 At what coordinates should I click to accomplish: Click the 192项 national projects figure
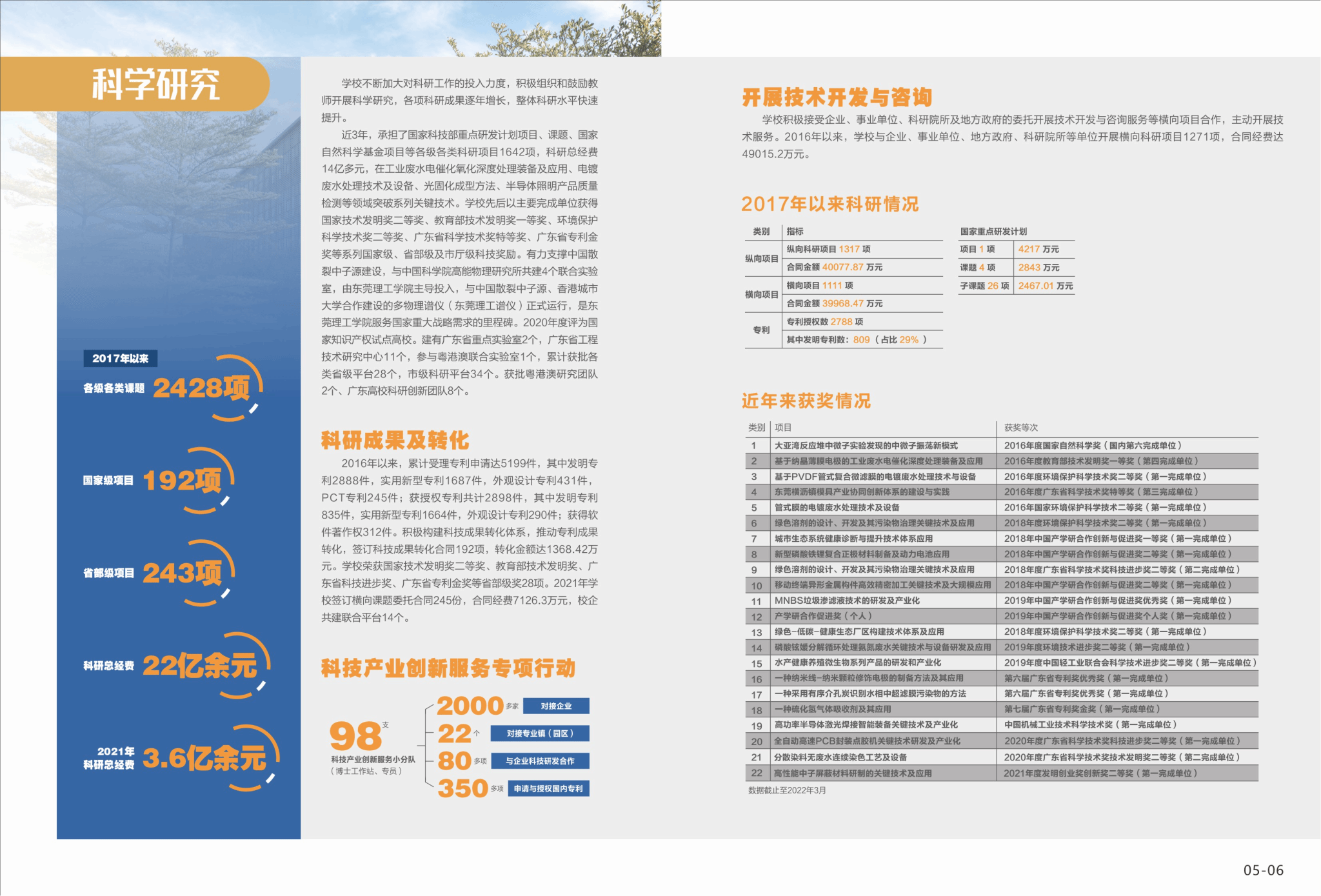tap(182, 481)
